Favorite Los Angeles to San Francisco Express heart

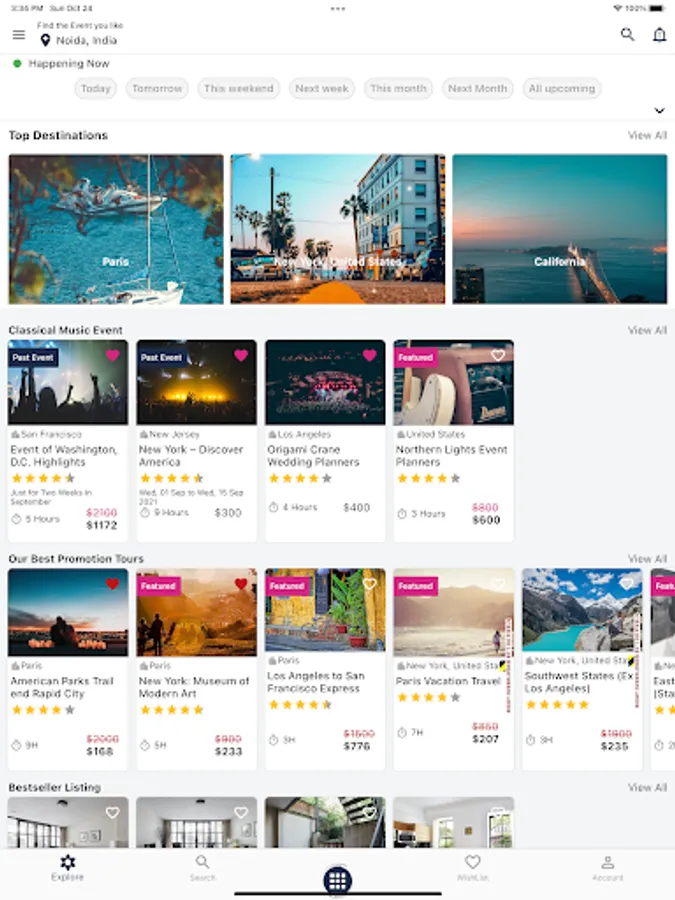pyautogui.click(x=370, y=584)
